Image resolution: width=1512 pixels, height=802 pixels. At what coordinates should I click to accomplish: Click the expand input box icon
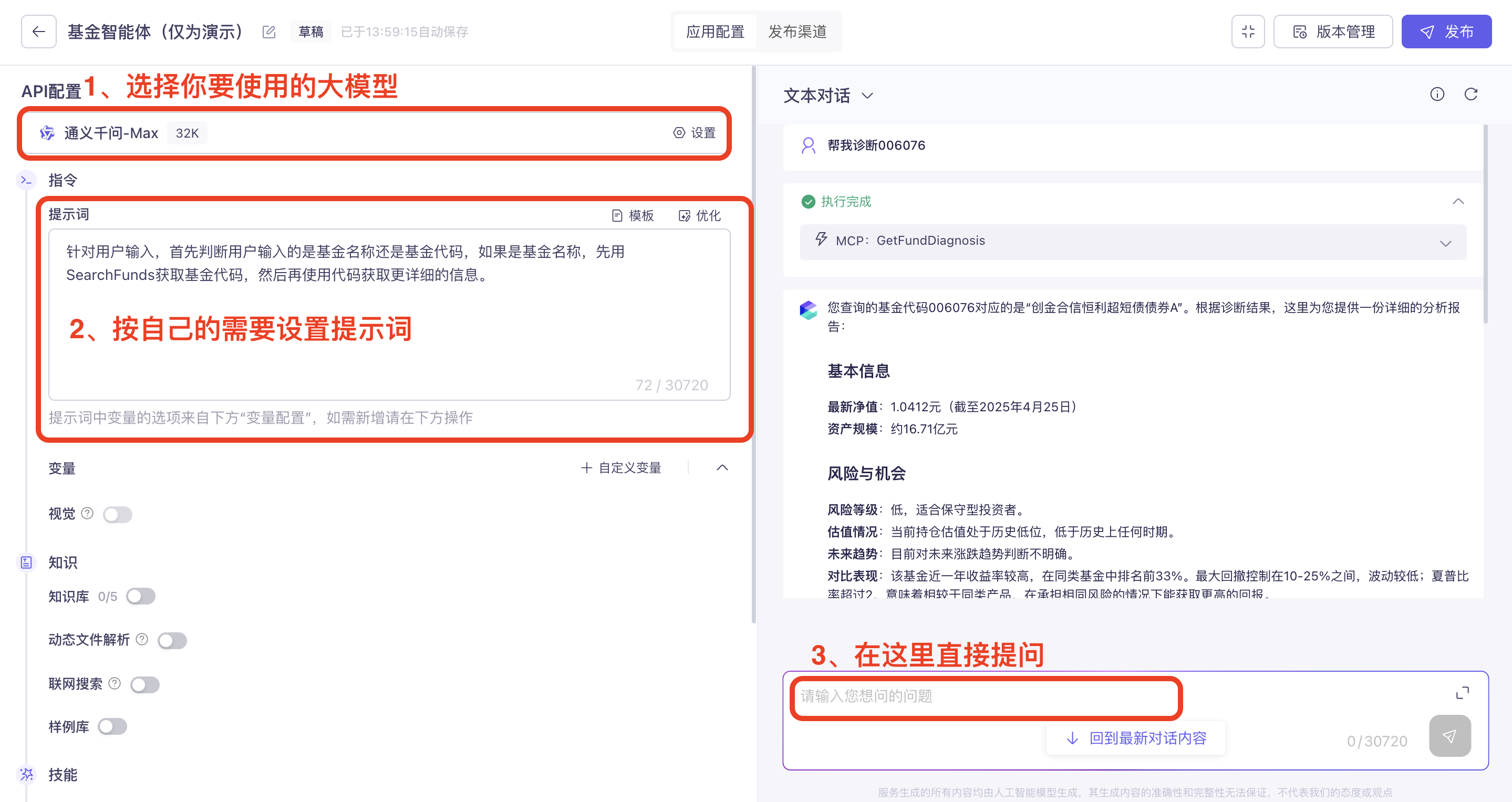[x=1462, y=693]
